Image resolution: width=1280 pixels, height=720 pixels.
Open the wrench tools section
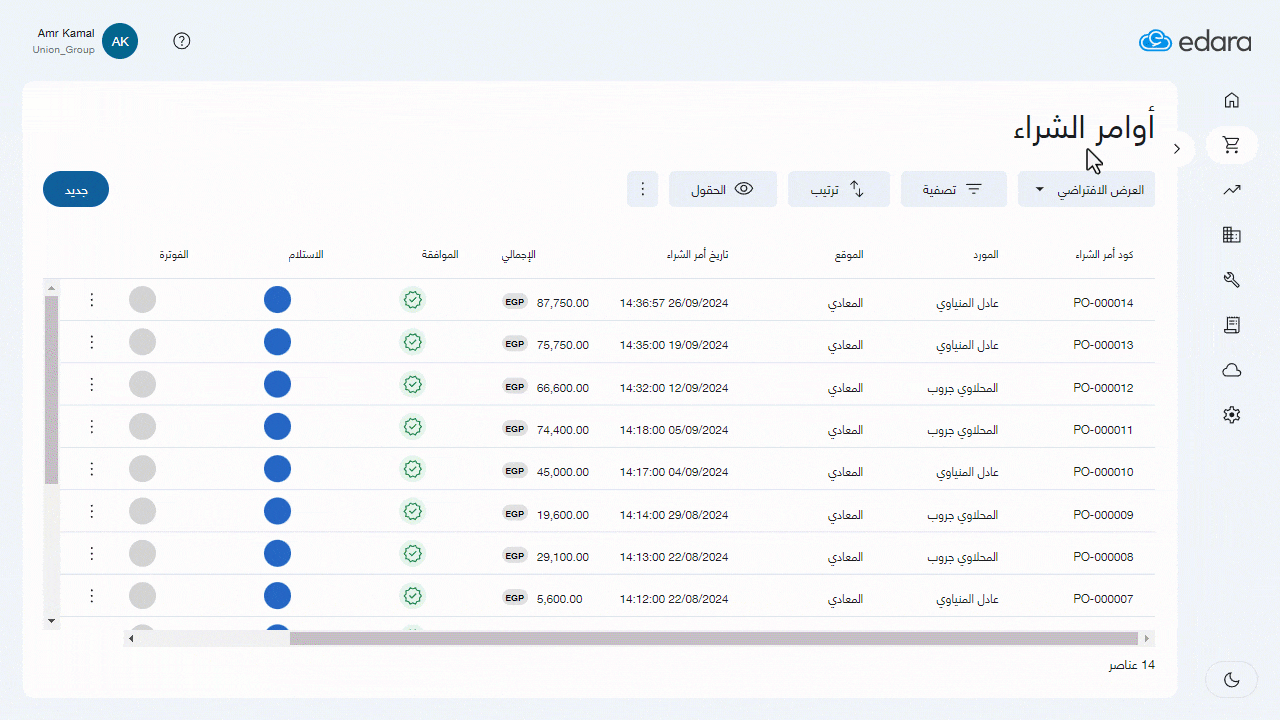[x=1232, y=280]
